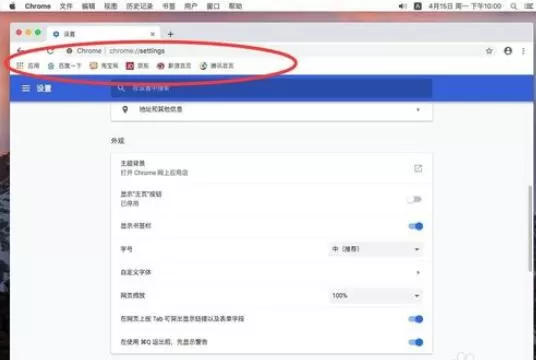Click the site info icon in address bar

69,51
